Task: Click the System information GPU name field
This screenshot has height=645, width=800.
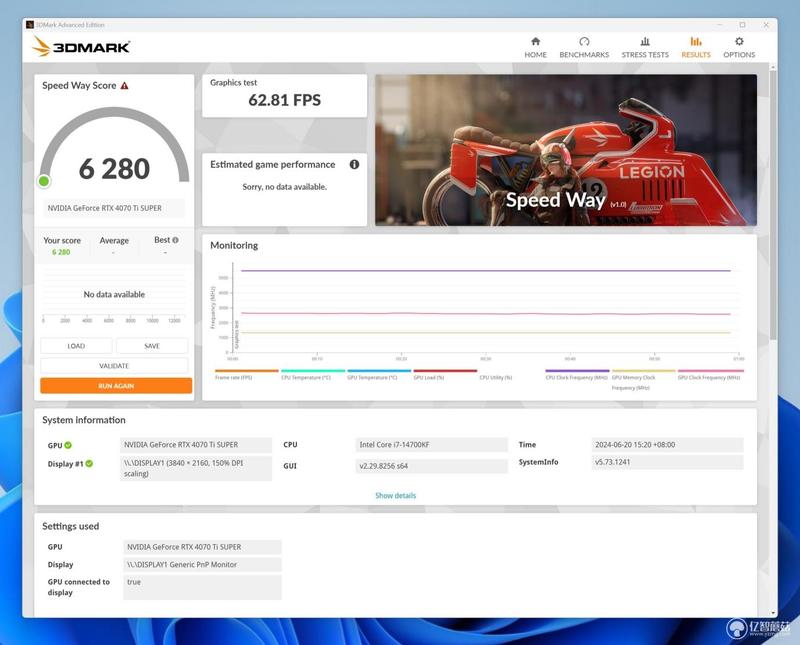Action: (x=196, y=444)
